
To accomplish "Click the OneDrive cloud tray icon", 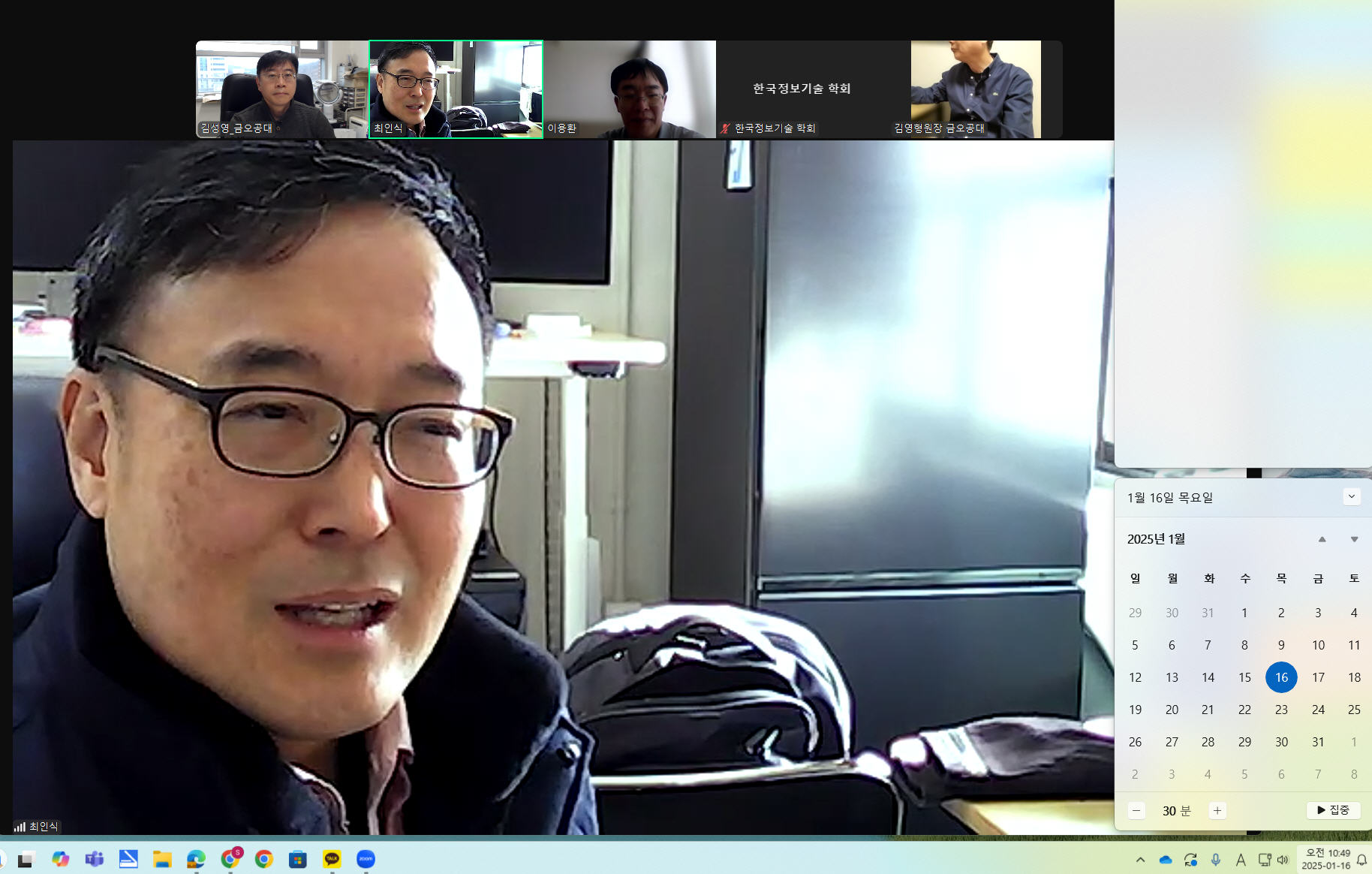I will coord(1165,860).
